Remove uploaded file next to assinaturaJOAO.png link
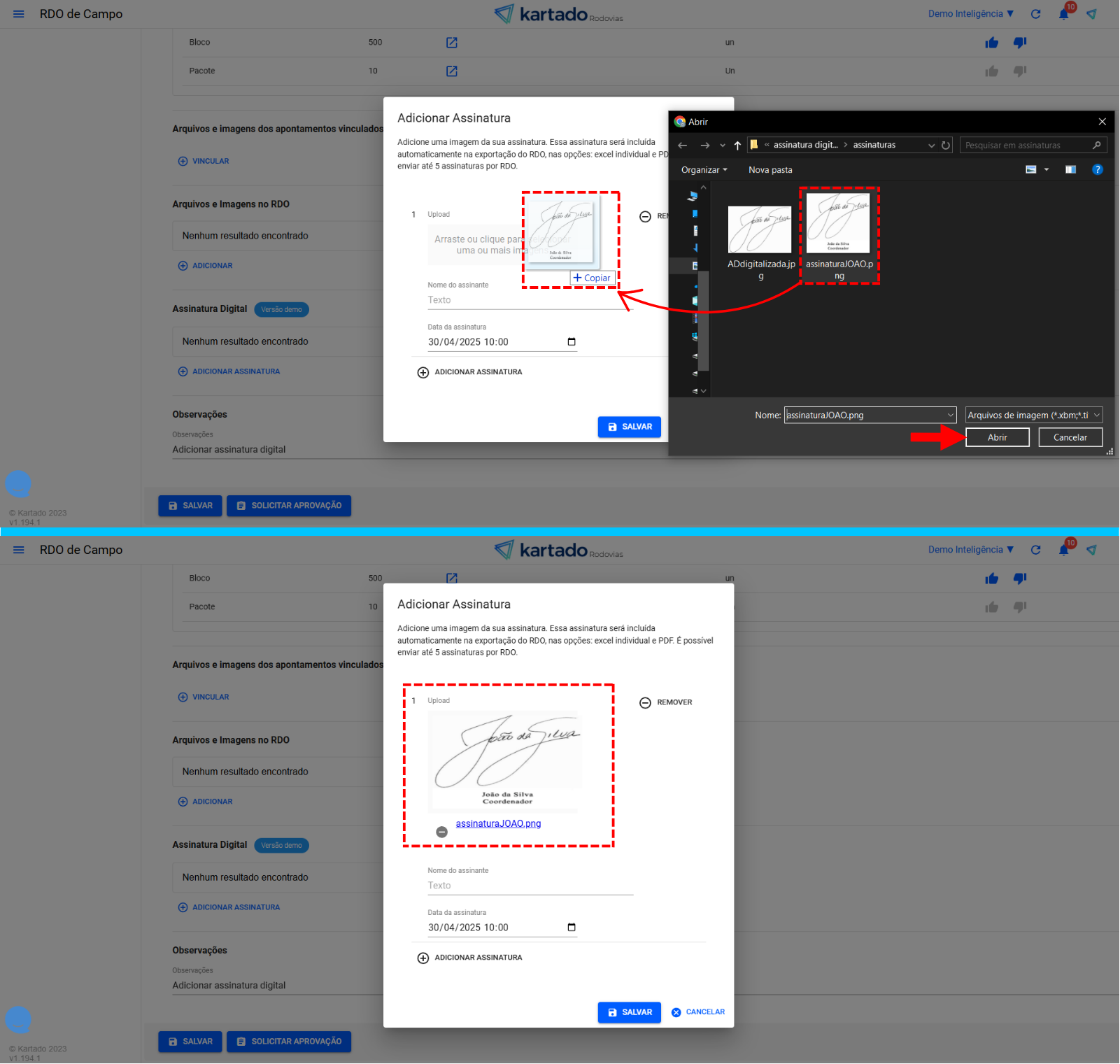Image resolution: width=1120 pixels, height=1064 pixels. (x=441, y=832)
